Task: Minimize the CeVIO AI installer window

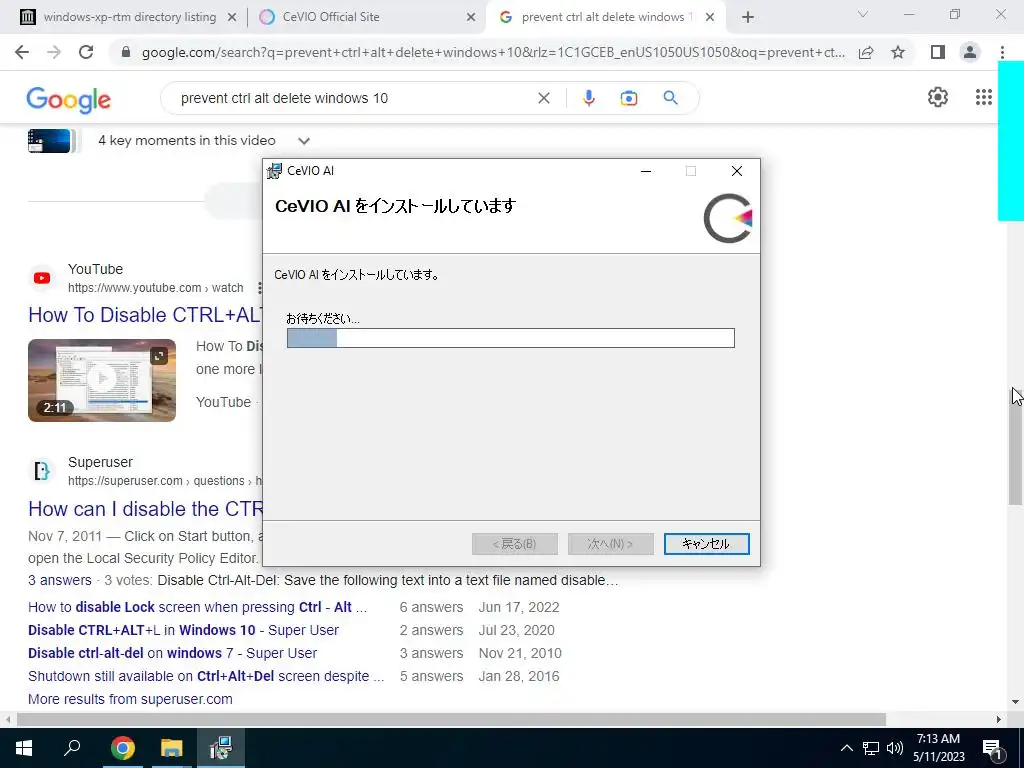Action: pyautogui.click(x=646, y=171)
